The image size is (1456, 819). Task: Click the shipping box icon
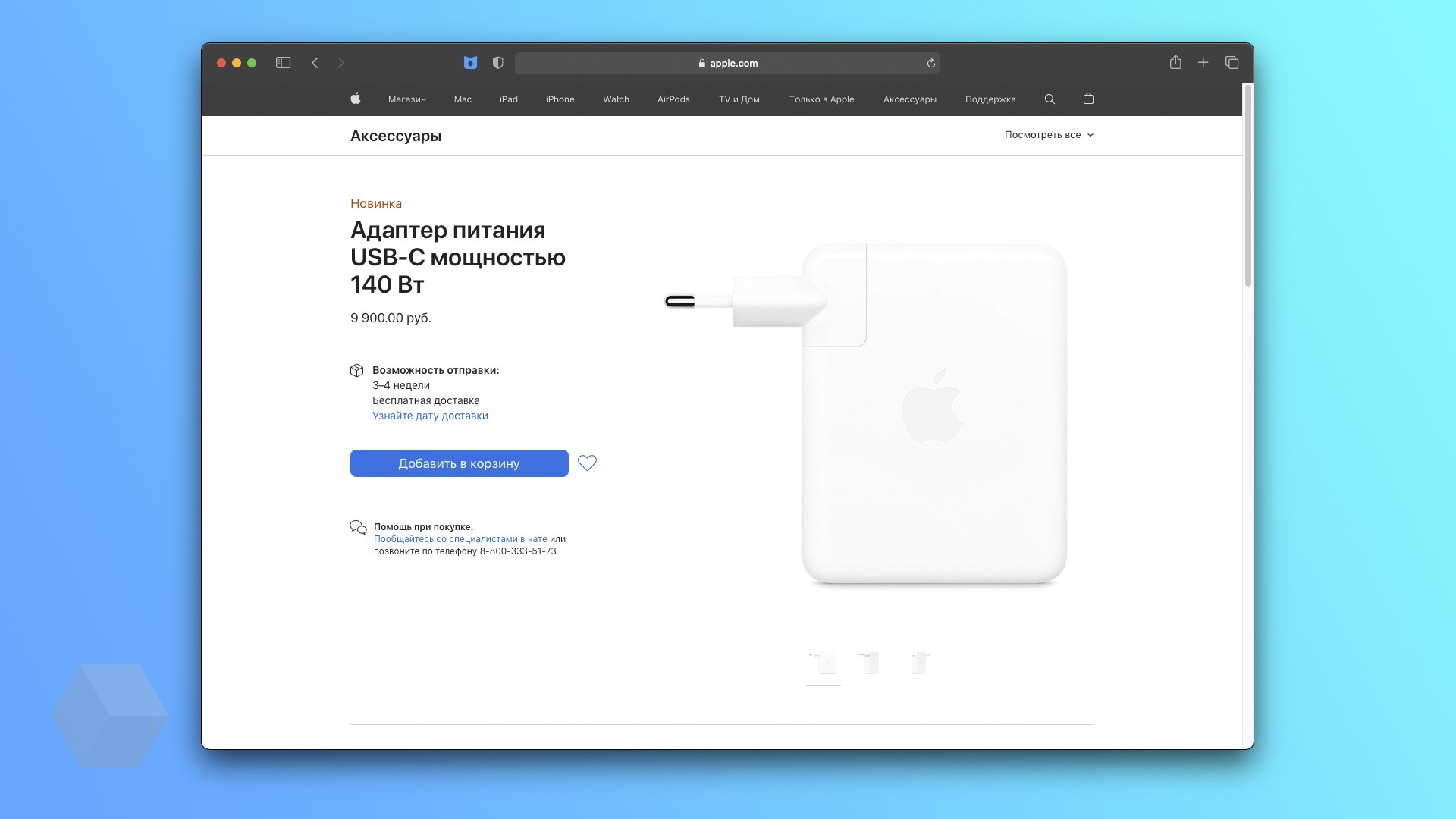tap(357, 371)
